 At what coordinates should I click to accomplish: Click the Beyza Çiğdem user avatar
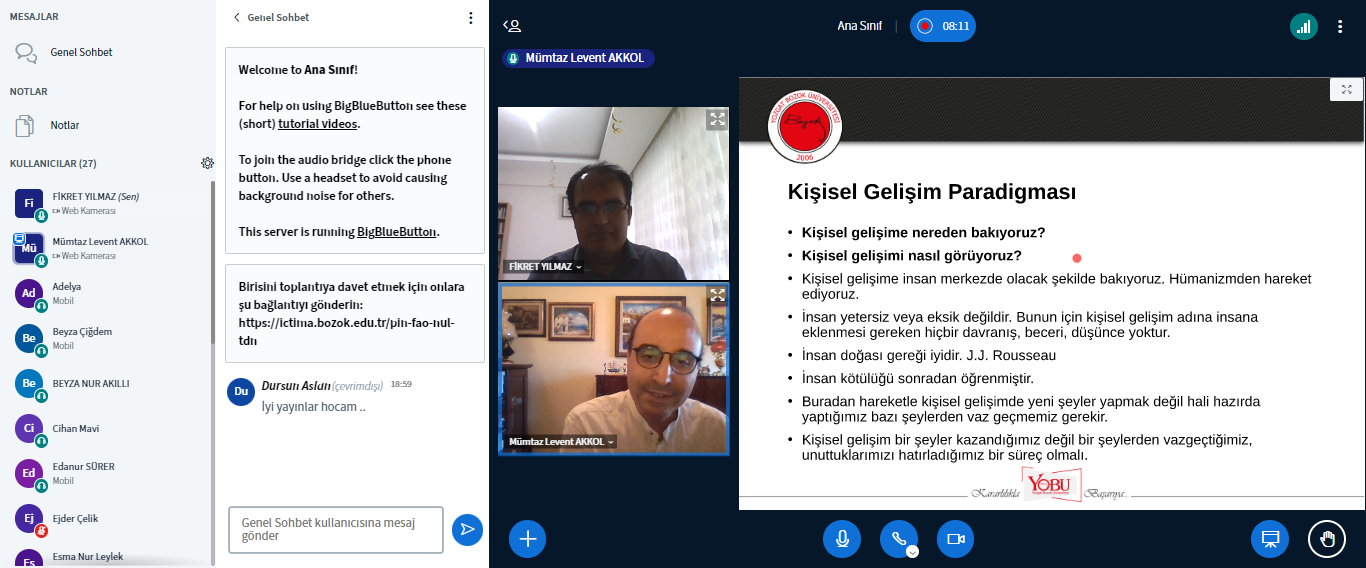tap(30, 338)
